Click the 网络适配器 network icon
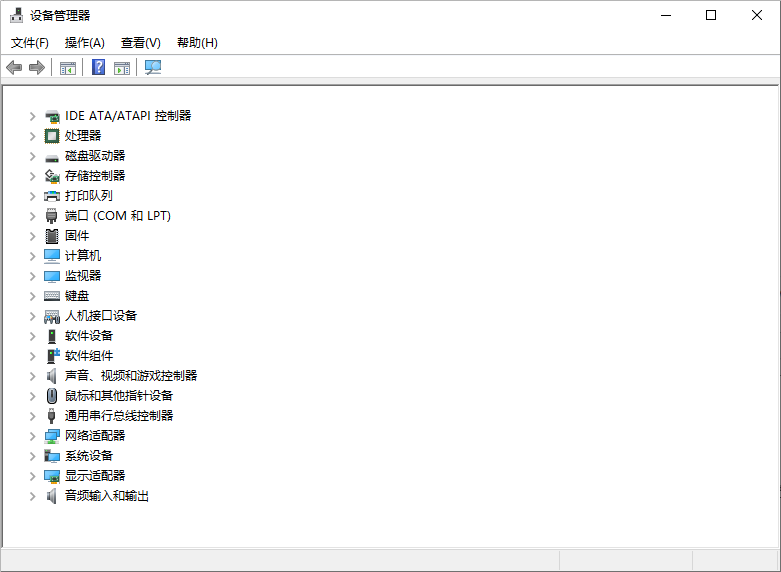Viewport: 781px width, 572px height. click(x=52, y=436)
